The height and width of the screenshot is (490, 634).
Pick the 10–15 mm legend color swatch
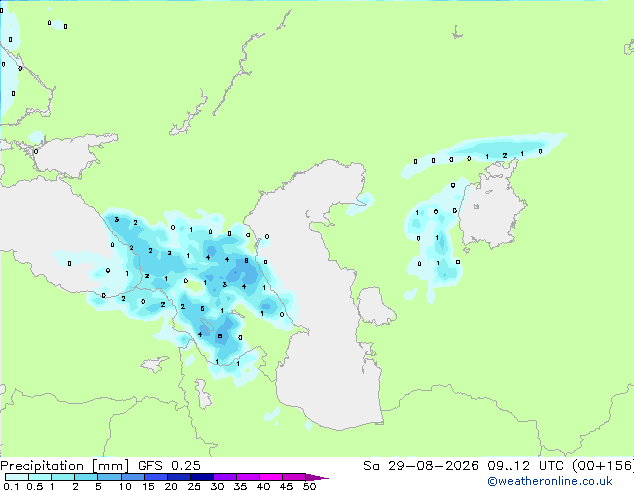click(133, 477)
